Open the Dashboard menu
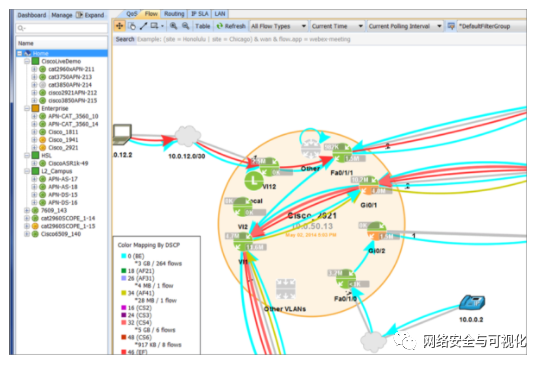 coord(32,15)
